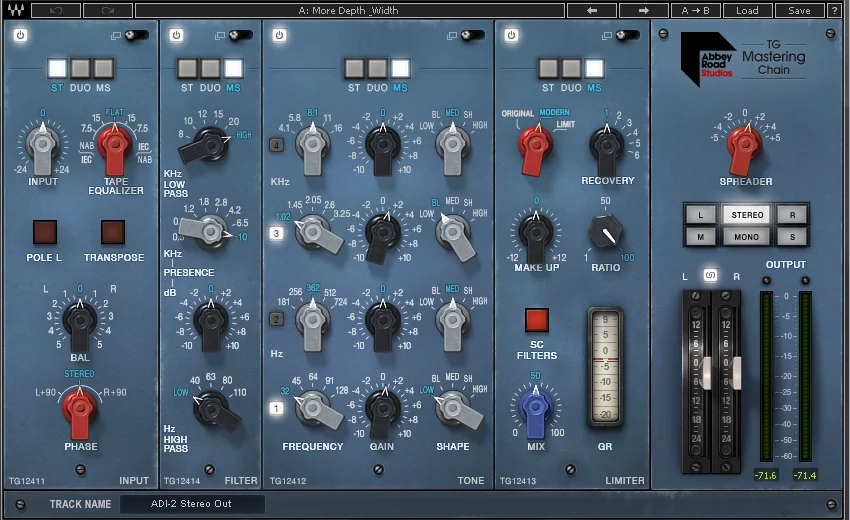The image size is (850, 520).
Task: Click the INPUT gain knob
Action: point(43,145)
